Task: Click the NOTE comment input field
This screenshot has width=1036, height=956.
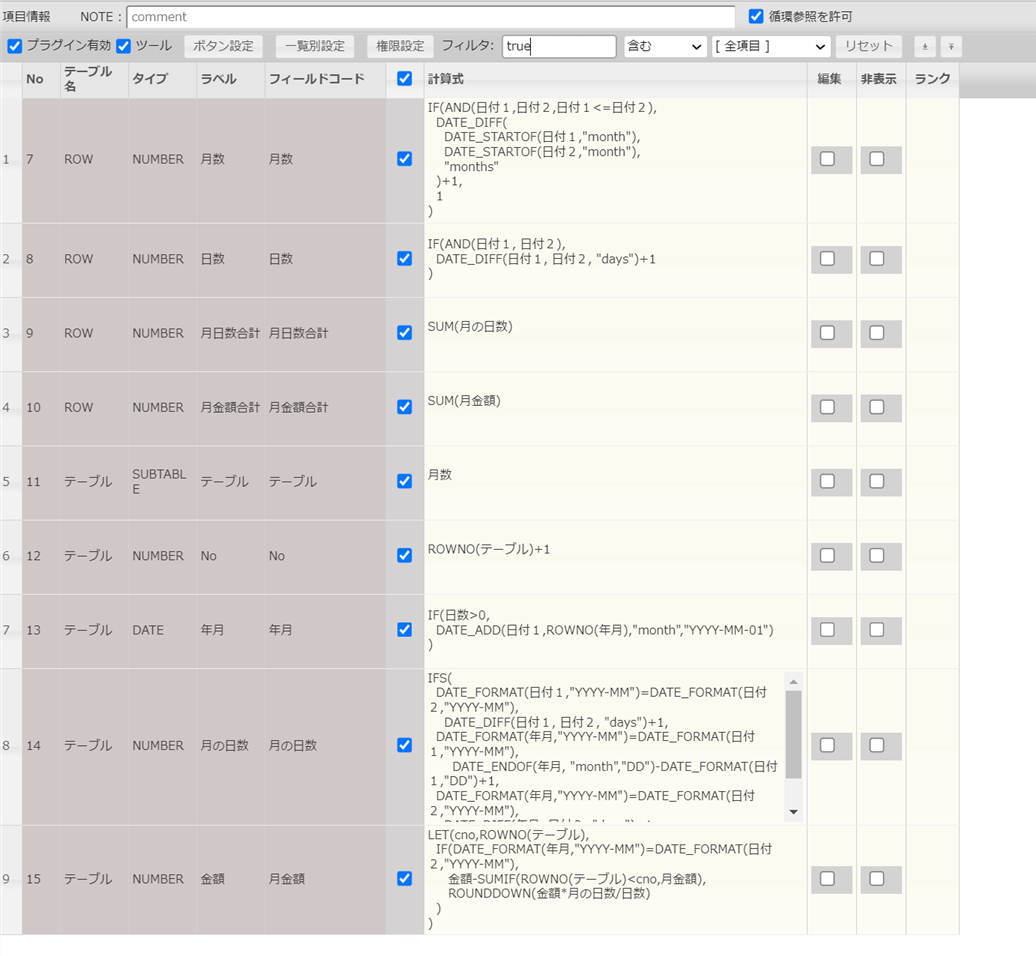Action: (x=431, y=17)
